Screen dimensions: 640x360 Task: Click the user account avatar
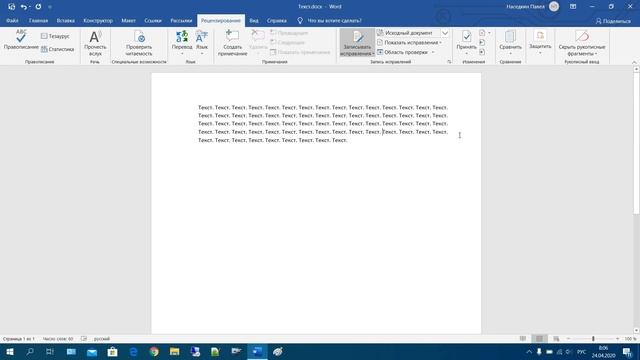click(554, 7)
